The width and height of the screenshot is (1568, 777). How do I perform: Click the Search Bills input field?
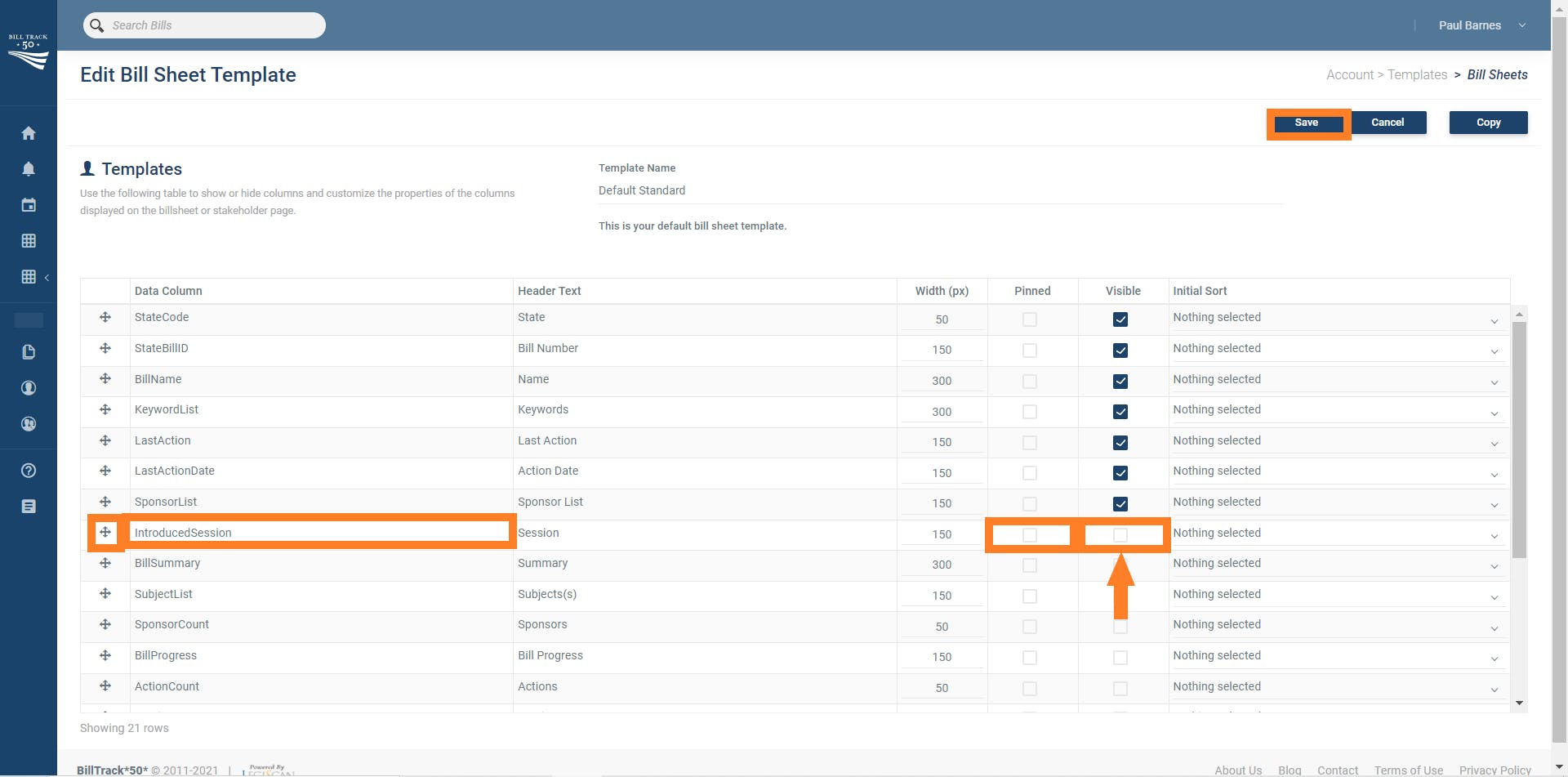(x=212, y=25)
